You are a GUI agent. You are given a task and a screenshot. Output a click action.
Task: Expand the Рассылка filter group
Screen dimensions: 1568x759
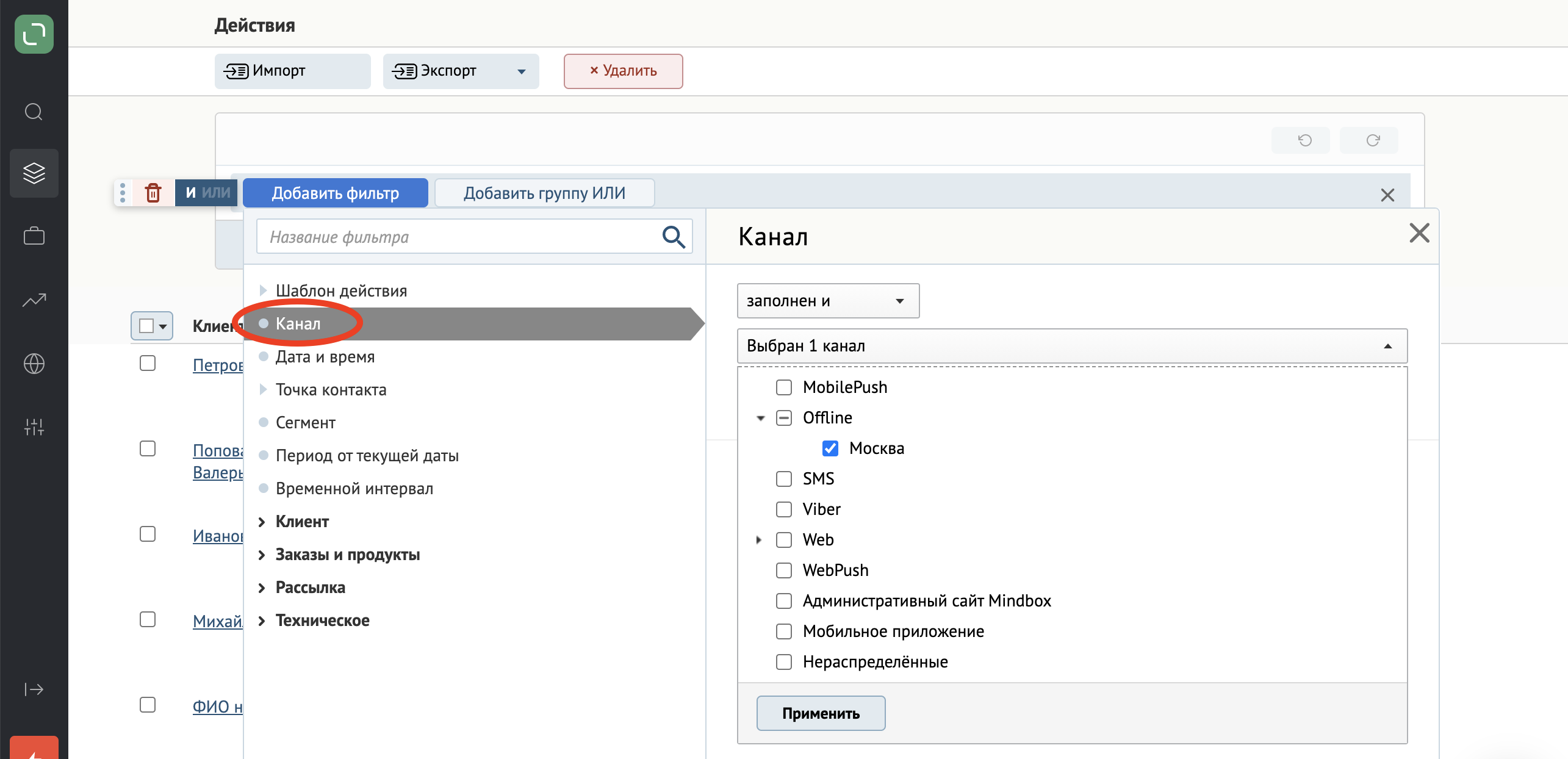click(262, 588)
